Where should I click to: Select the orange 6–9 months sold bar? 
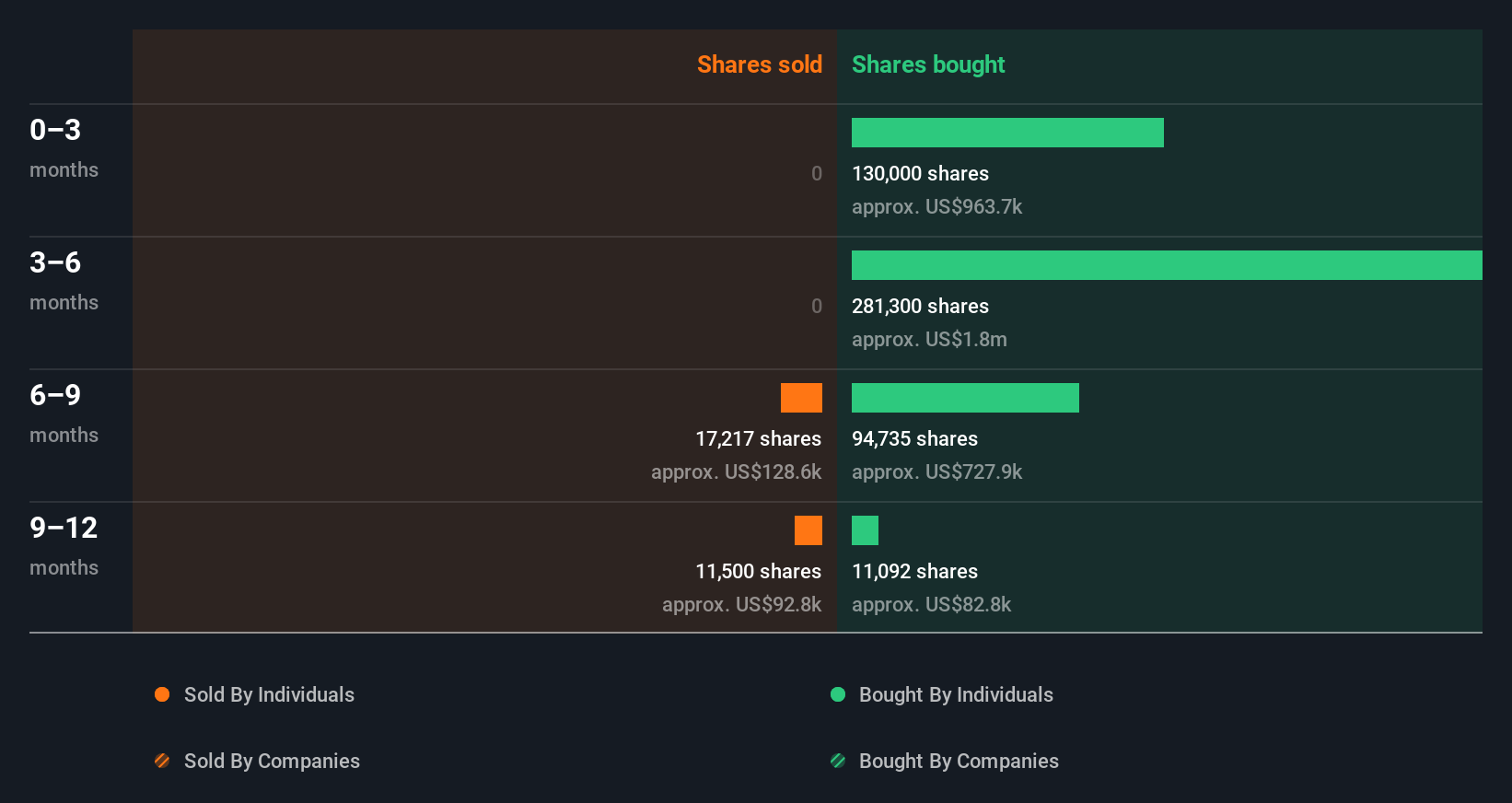[x=801, y=398]
